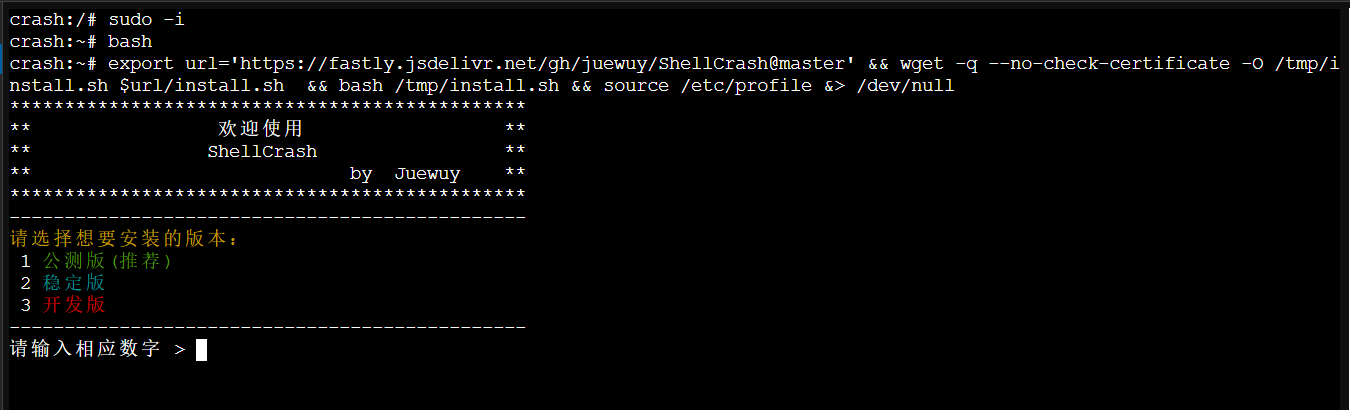Select option 2 稳定版
Viewport: 1350px width, 410px height.
63,283
